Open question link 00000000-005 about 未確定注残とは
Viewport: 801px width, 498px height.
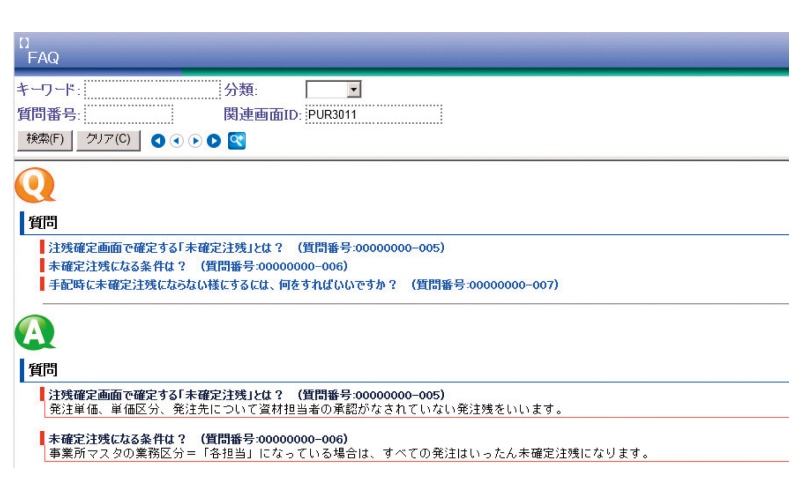point(246,247)
